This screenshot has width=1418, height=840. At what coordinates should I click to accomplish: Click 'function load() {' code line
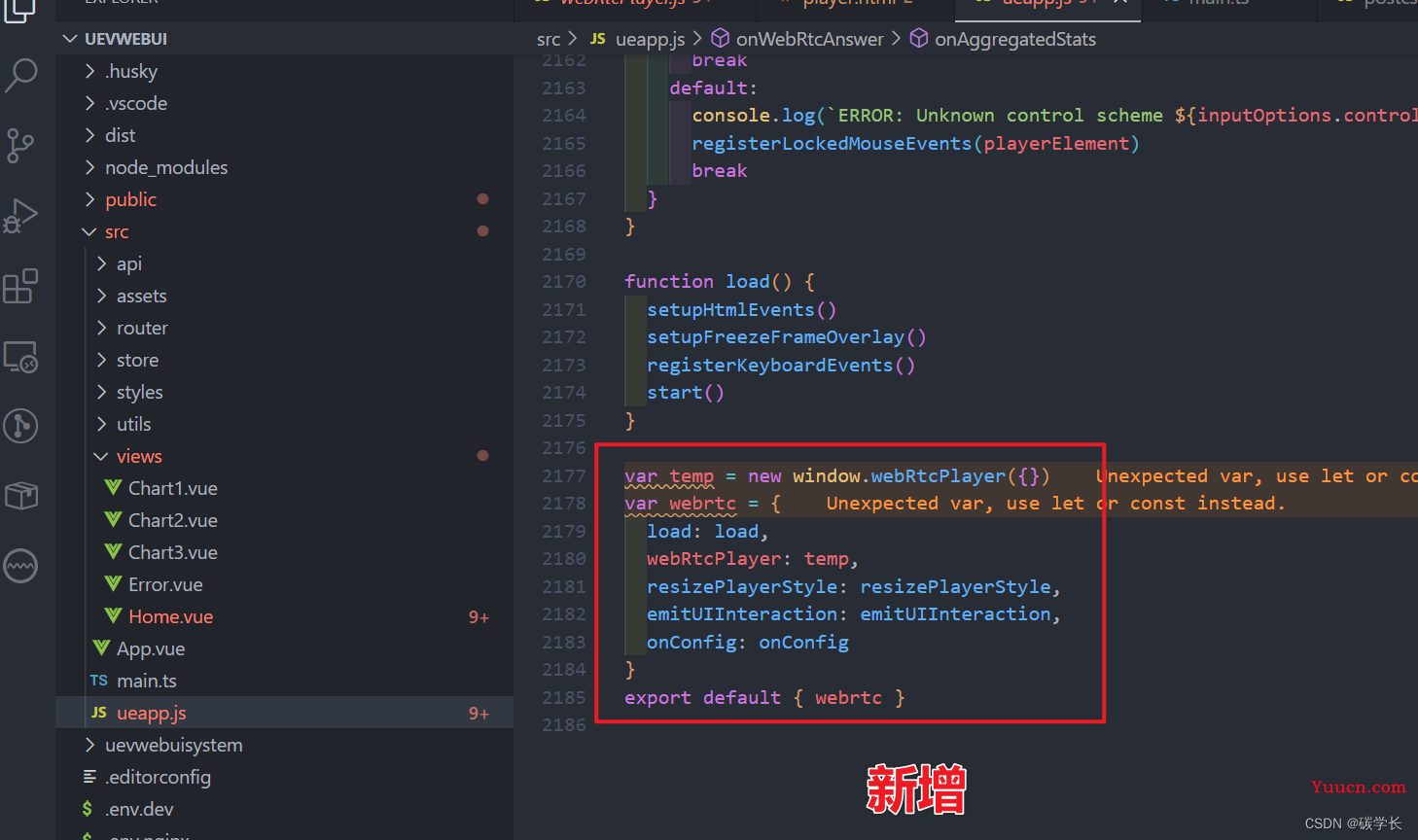719,281
